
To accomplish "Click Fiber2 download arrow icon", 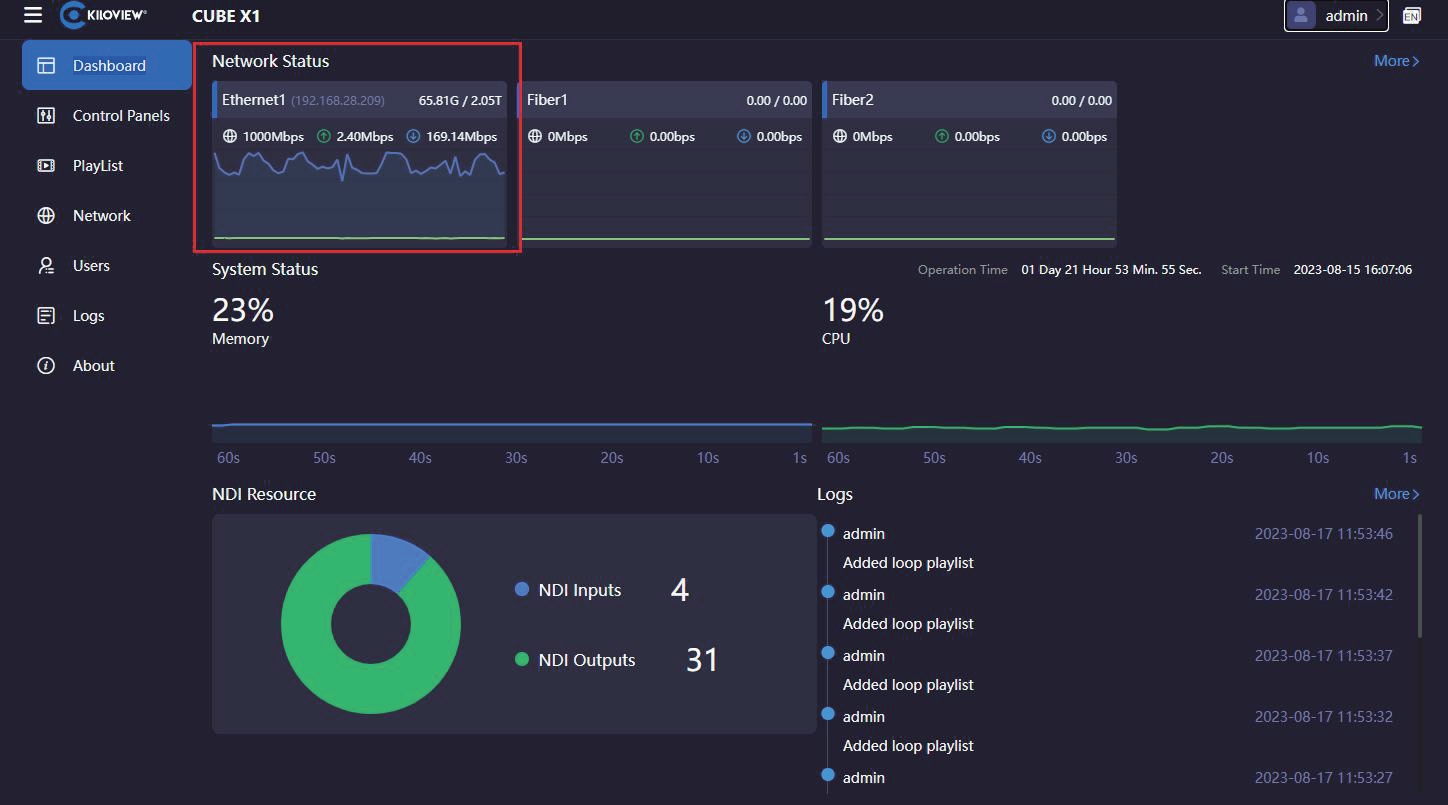I will click(x=1049, y=136).
